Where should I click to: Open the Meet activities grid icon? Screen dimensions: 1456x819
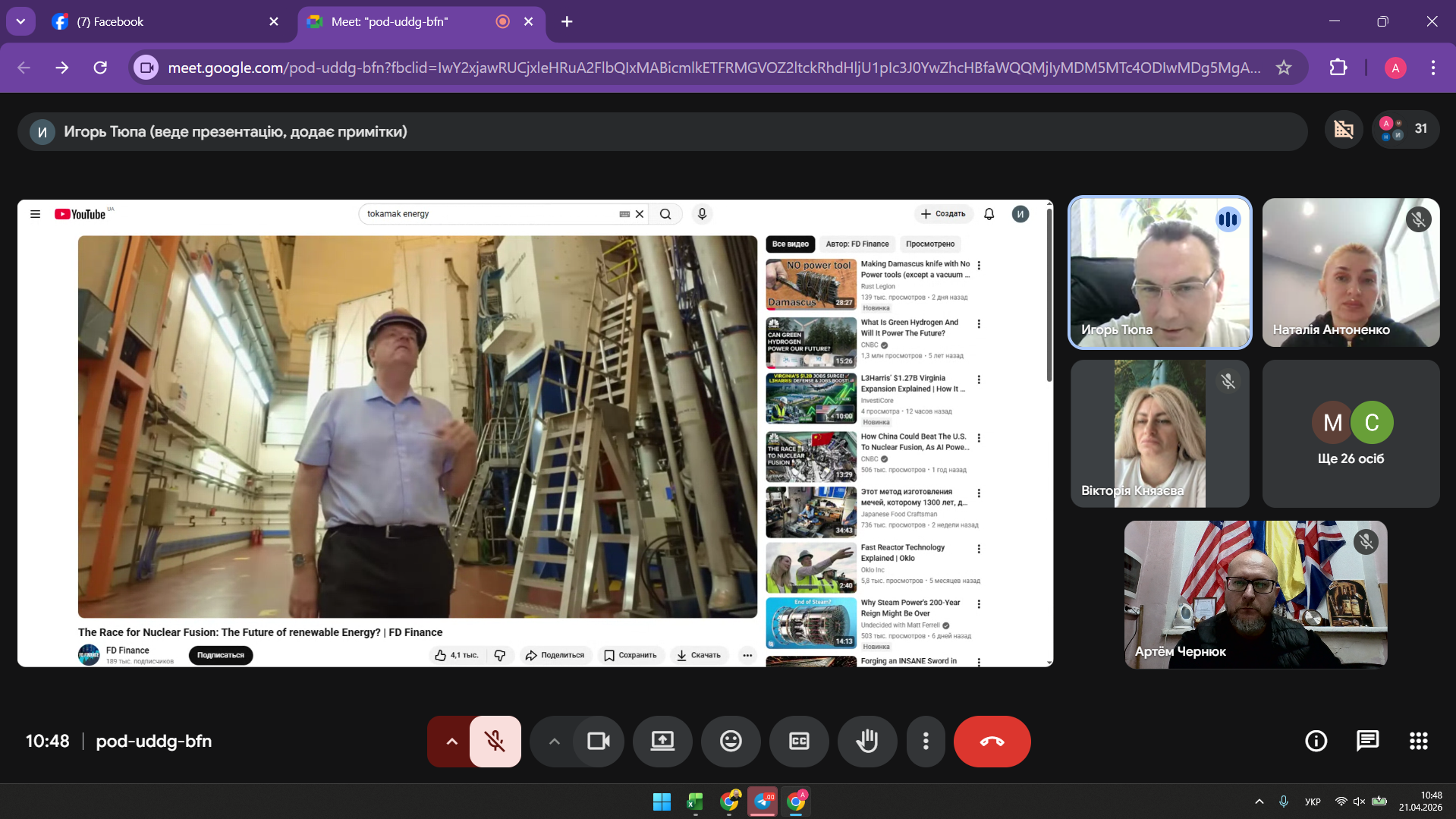point(1418,741)
